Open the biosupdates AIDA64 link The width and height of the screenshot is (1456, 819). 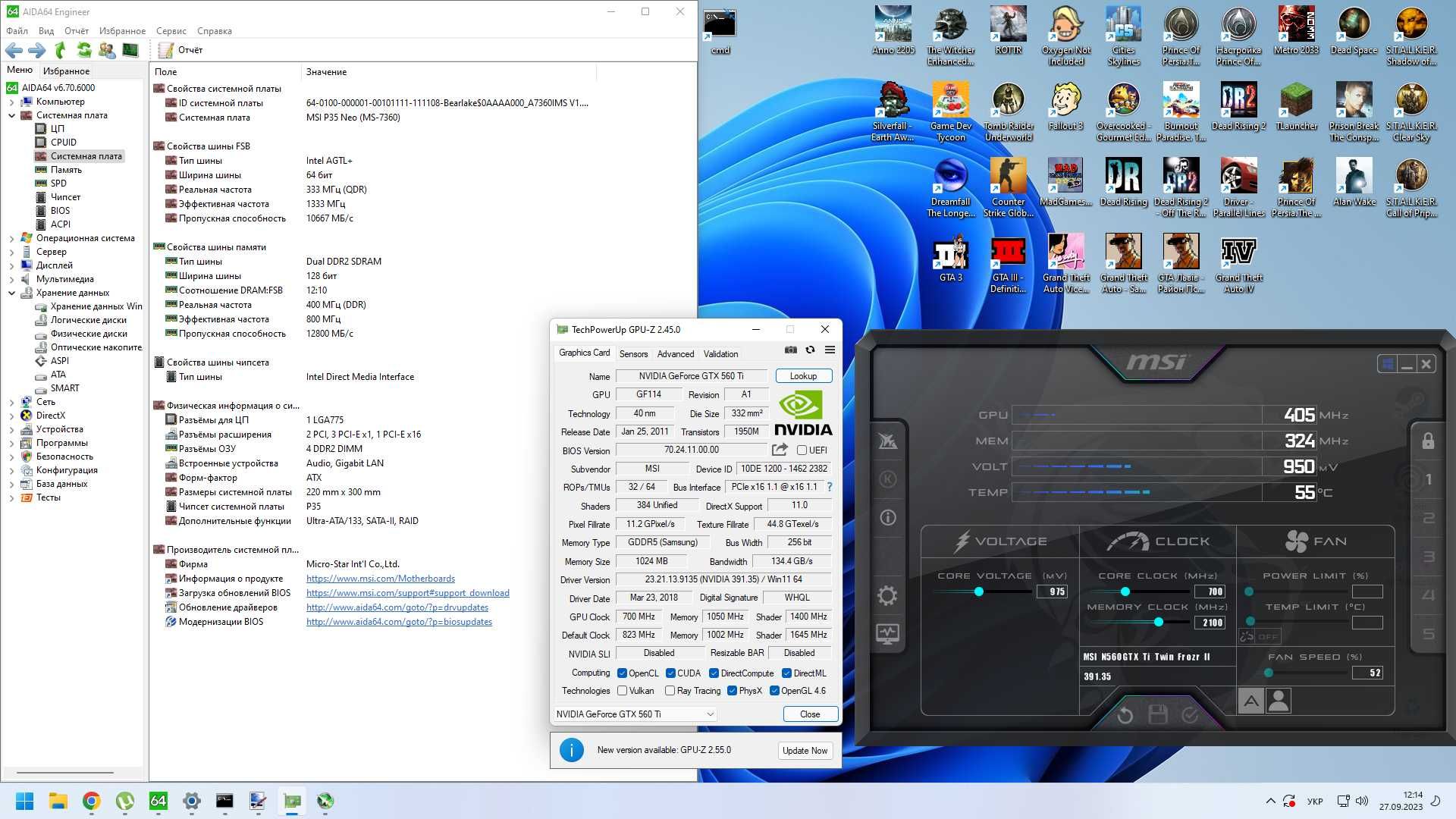click(x=399, y=622)
